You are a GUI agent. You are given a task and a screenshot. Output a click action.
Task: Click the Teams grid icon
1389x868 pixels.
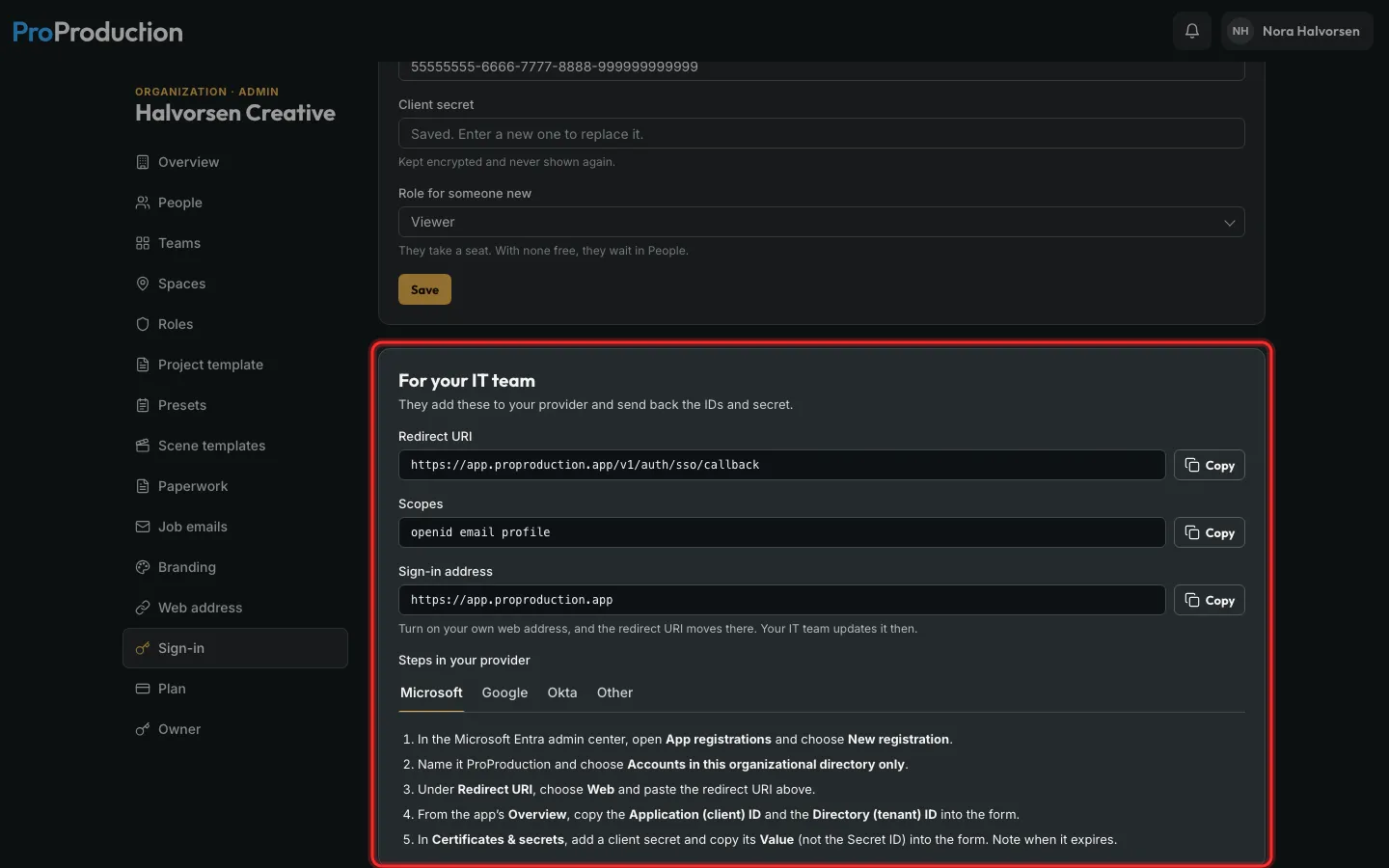[143, 243]
